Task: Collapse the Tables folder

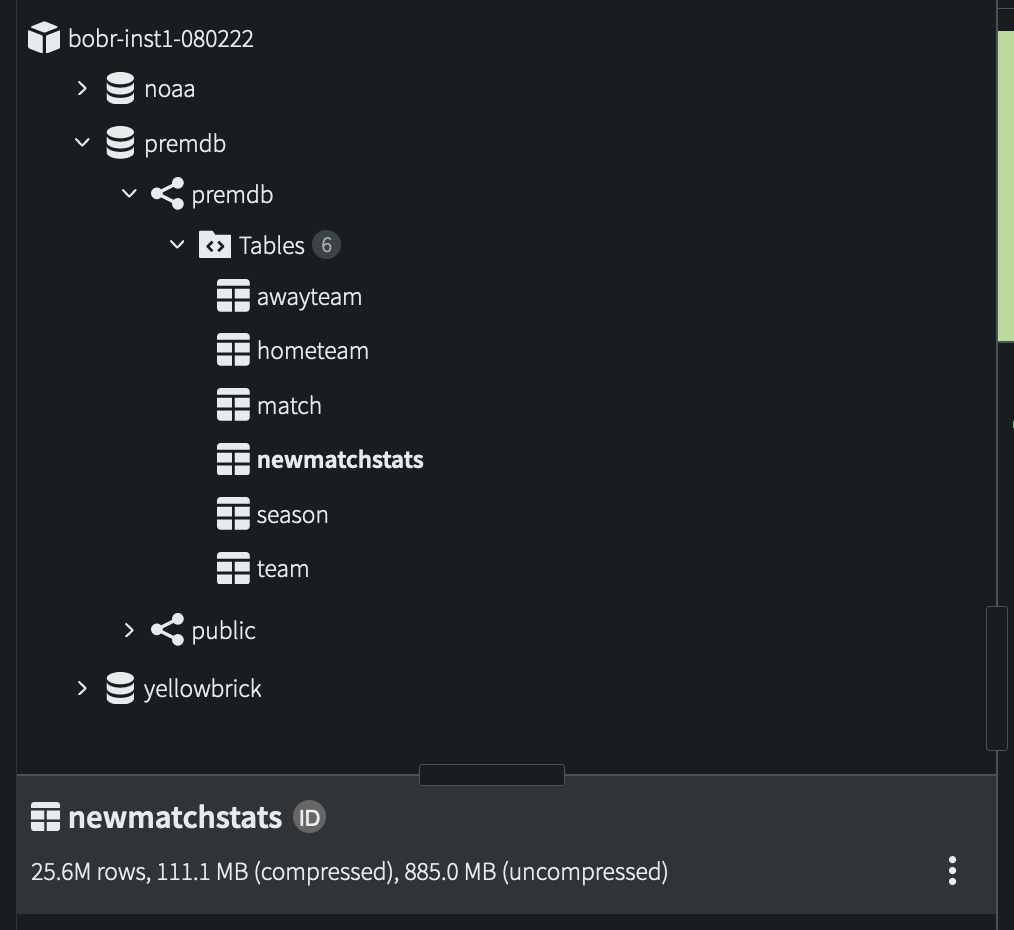Action: 177,245
